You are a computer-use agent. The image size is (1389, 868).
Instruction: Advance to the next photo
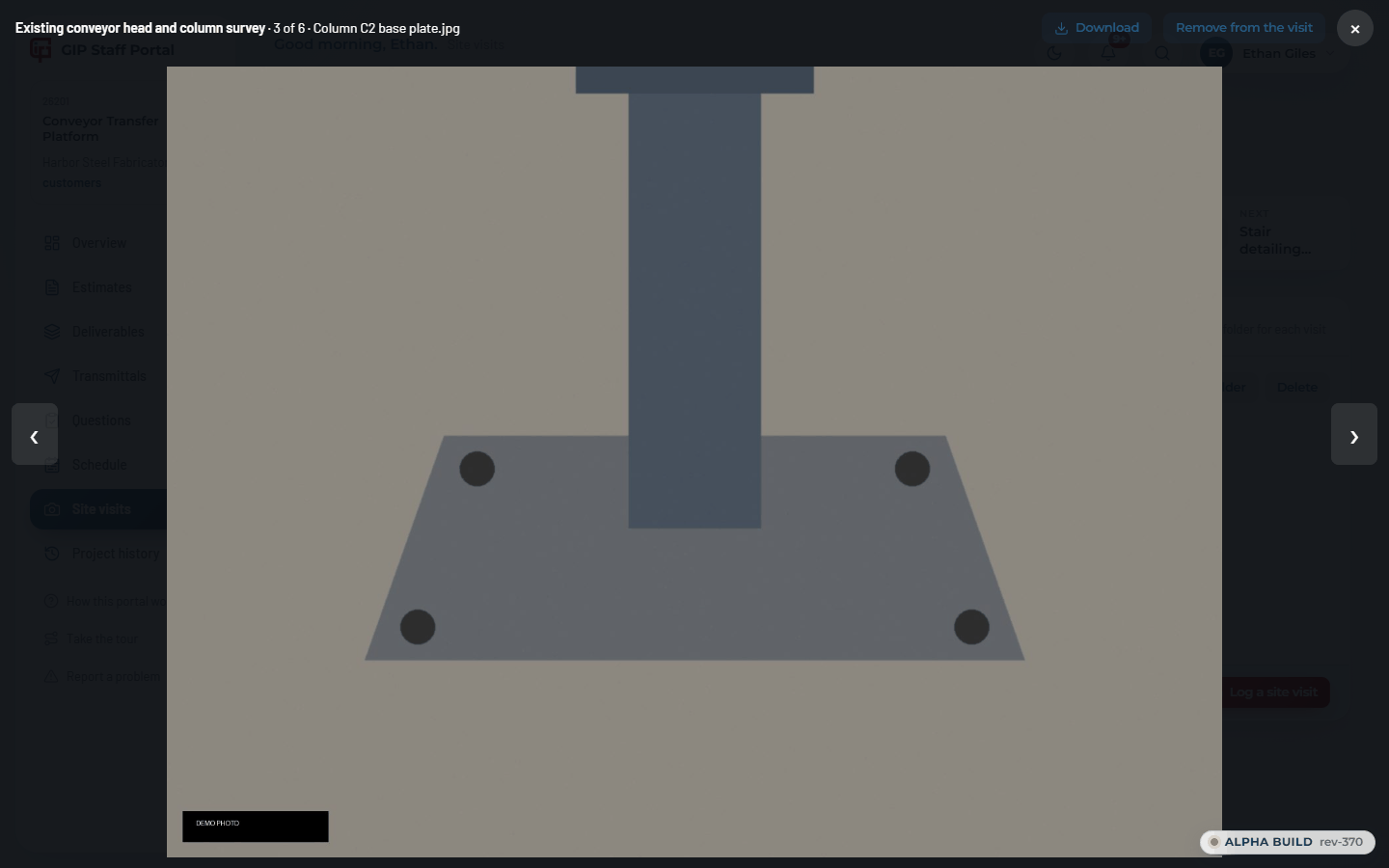1354,435
